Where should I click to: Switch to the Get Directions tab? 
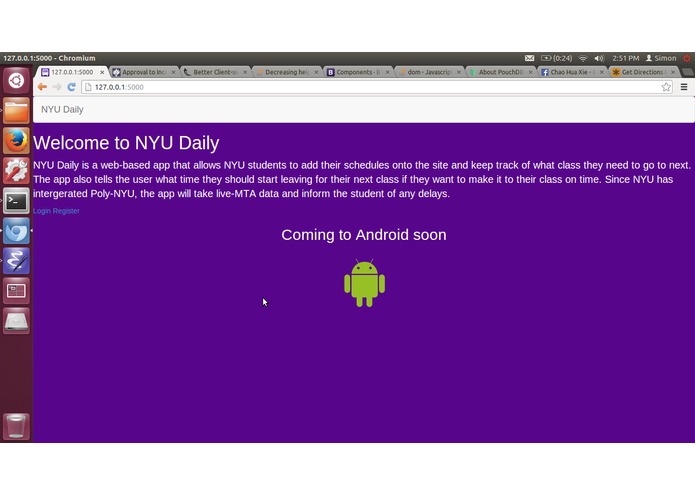tap(643, 72)
